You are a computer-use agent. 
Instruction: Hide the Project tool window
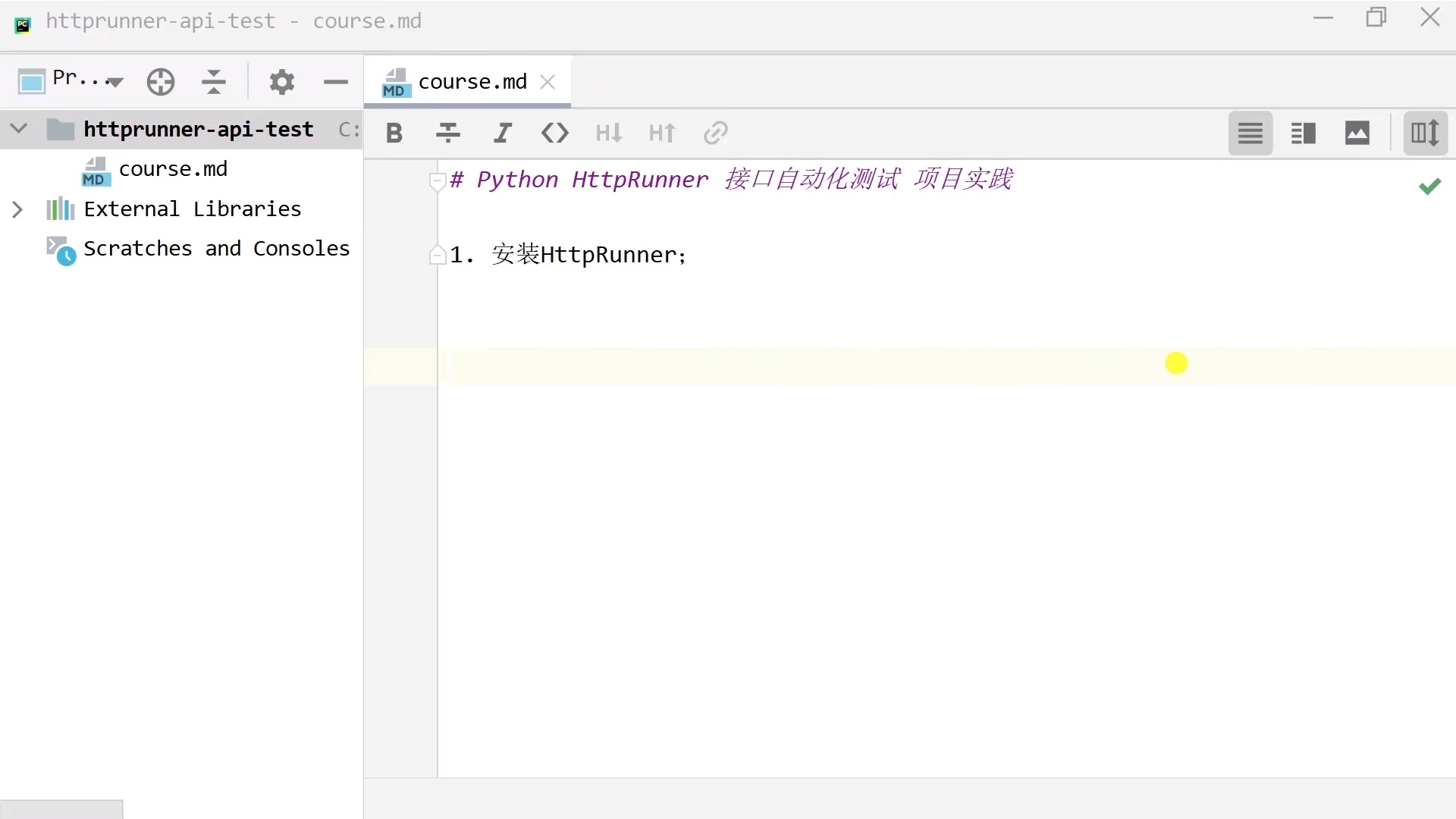(x=336, y=82)
